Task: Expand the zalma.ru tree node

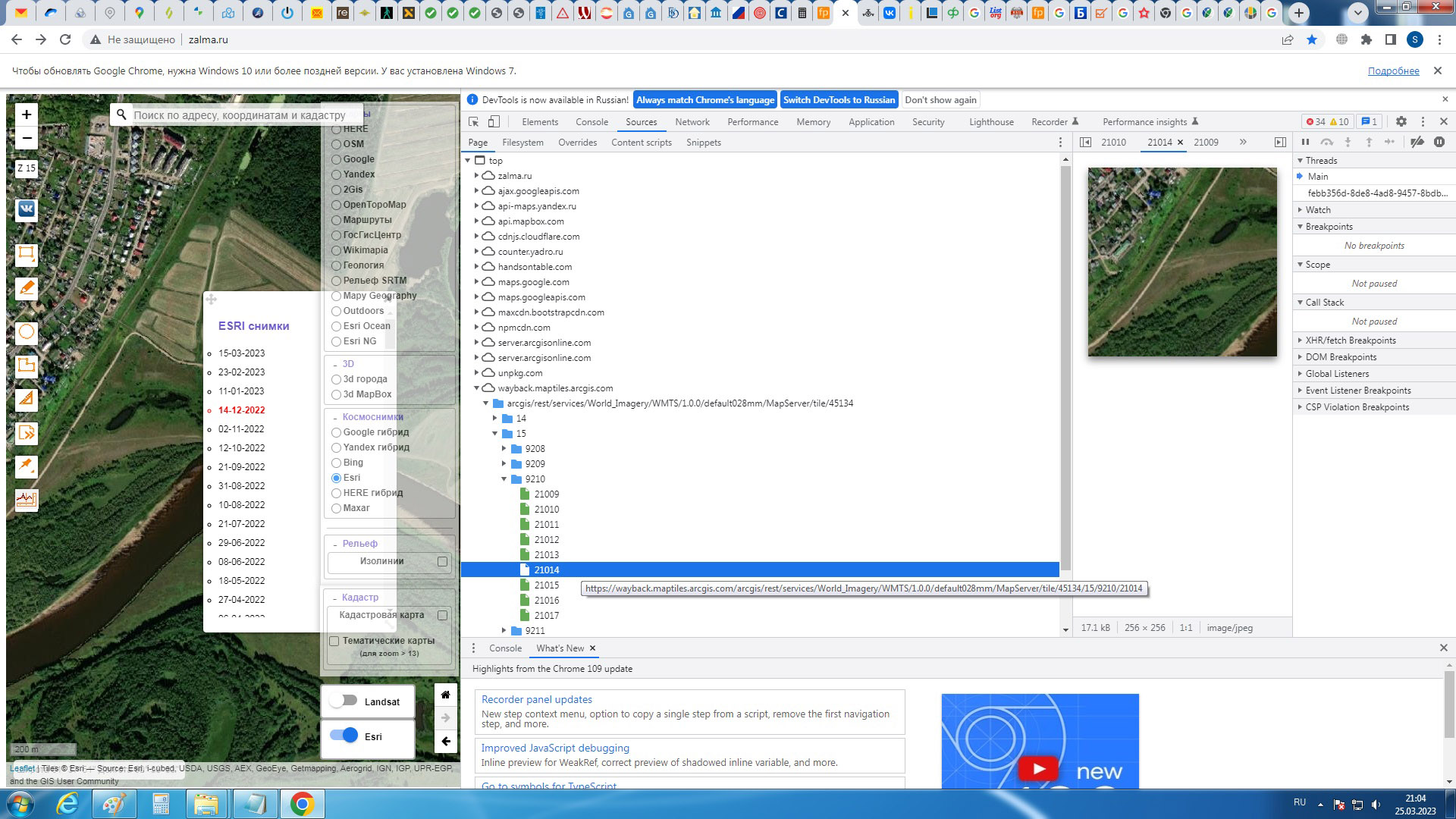Action: (477, 176)
